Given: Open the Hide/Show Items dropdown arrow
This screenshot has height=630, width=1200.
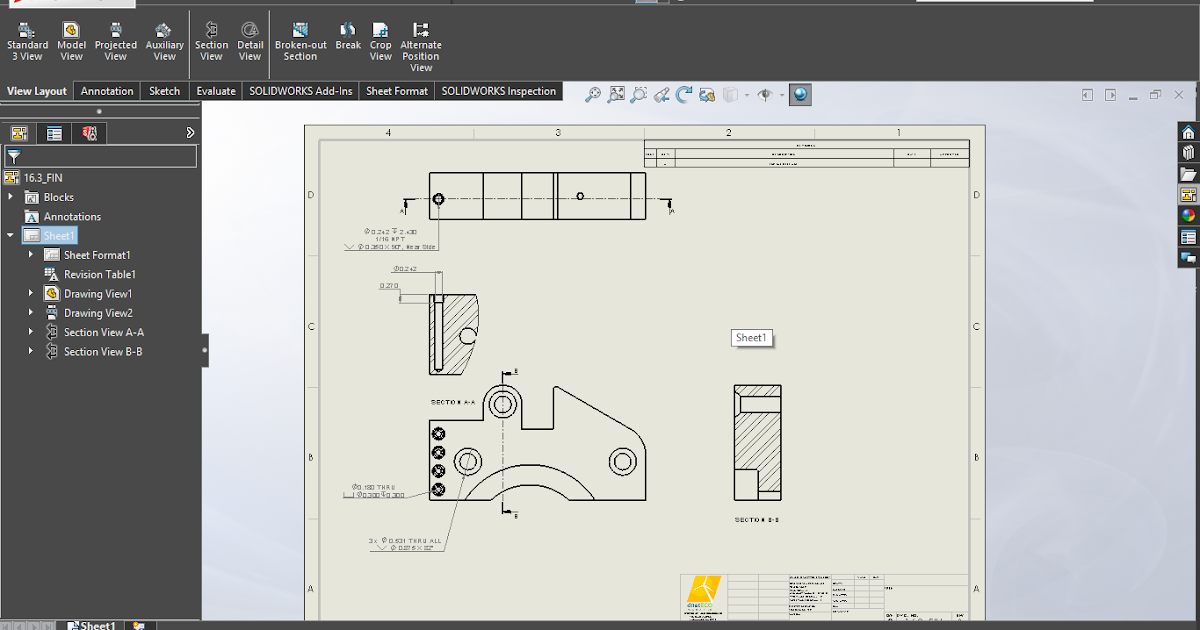Looking at the screenshot, I should pos(781,94).
